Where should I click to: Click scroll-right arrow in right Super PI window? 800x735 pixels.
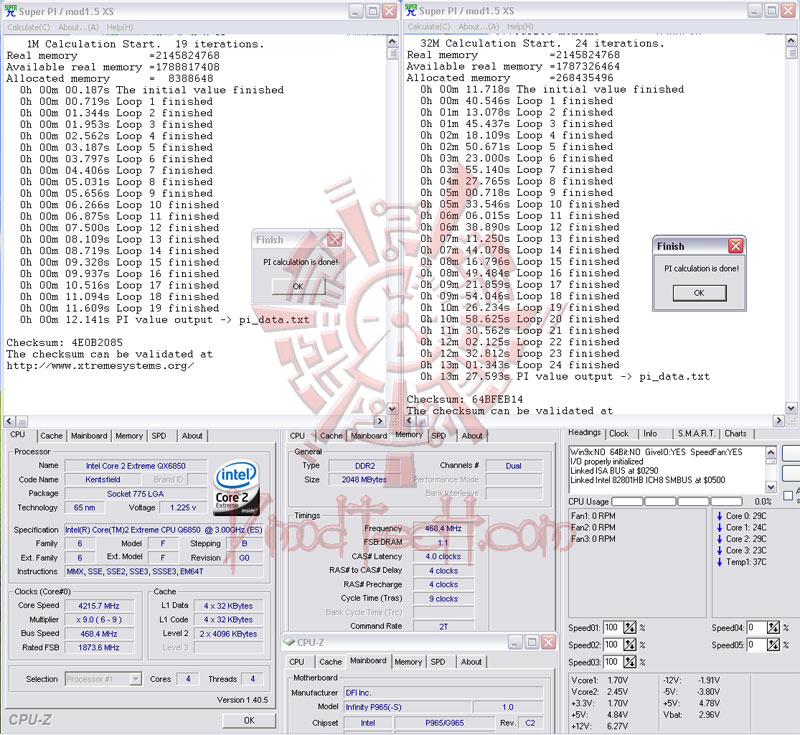point(778,421)
